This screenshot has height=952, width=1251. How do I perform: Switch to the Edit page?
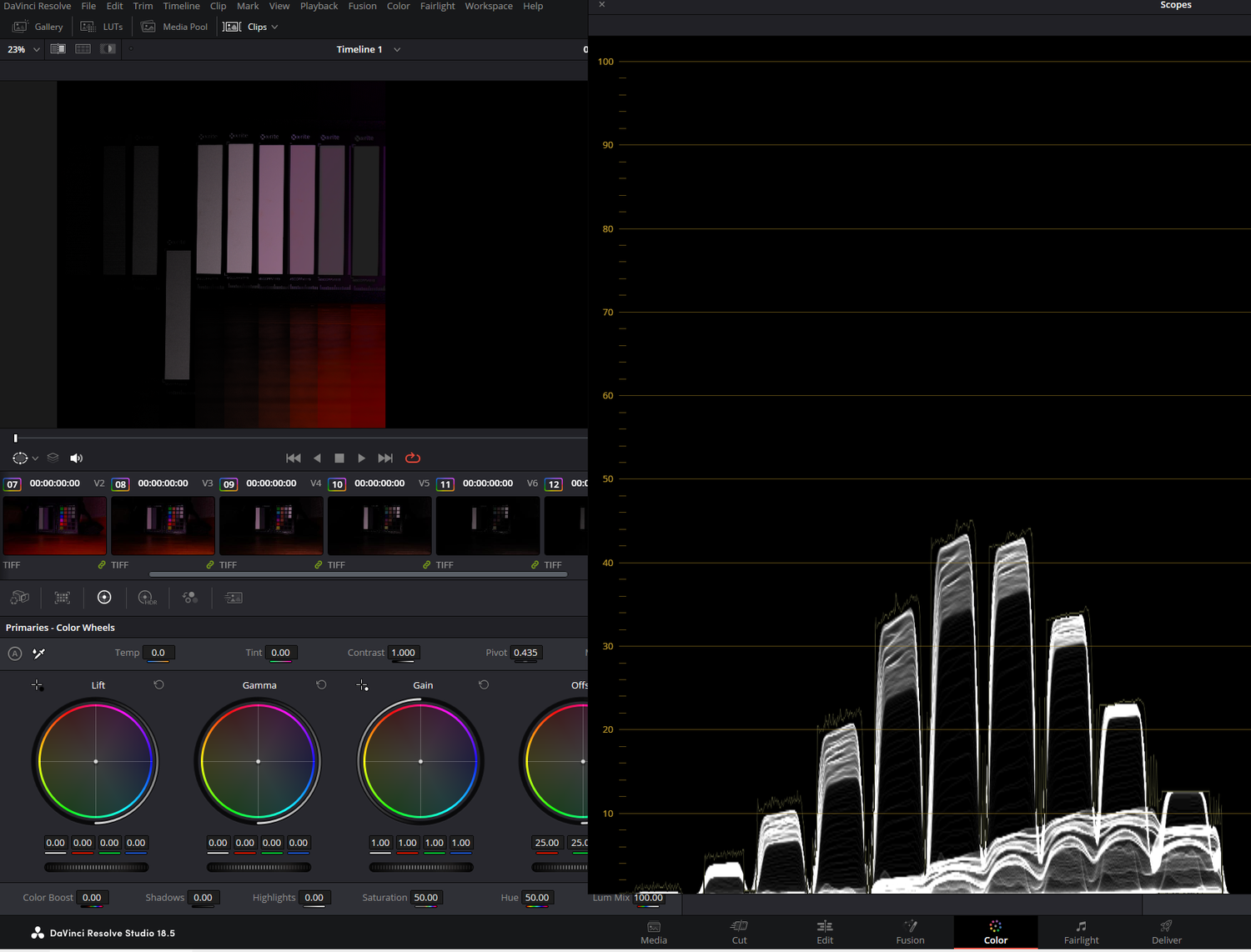coord(824,932)
